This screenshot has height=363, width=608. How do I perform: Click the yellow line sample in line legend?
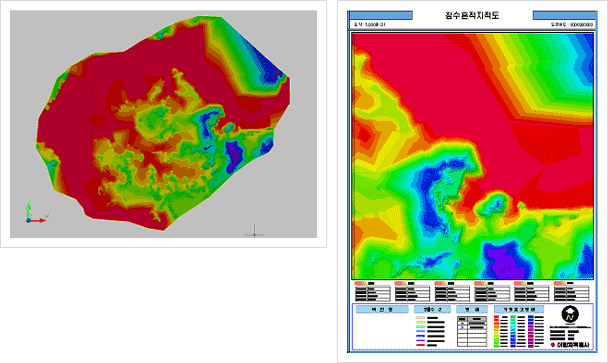click(x=421, y=318)
